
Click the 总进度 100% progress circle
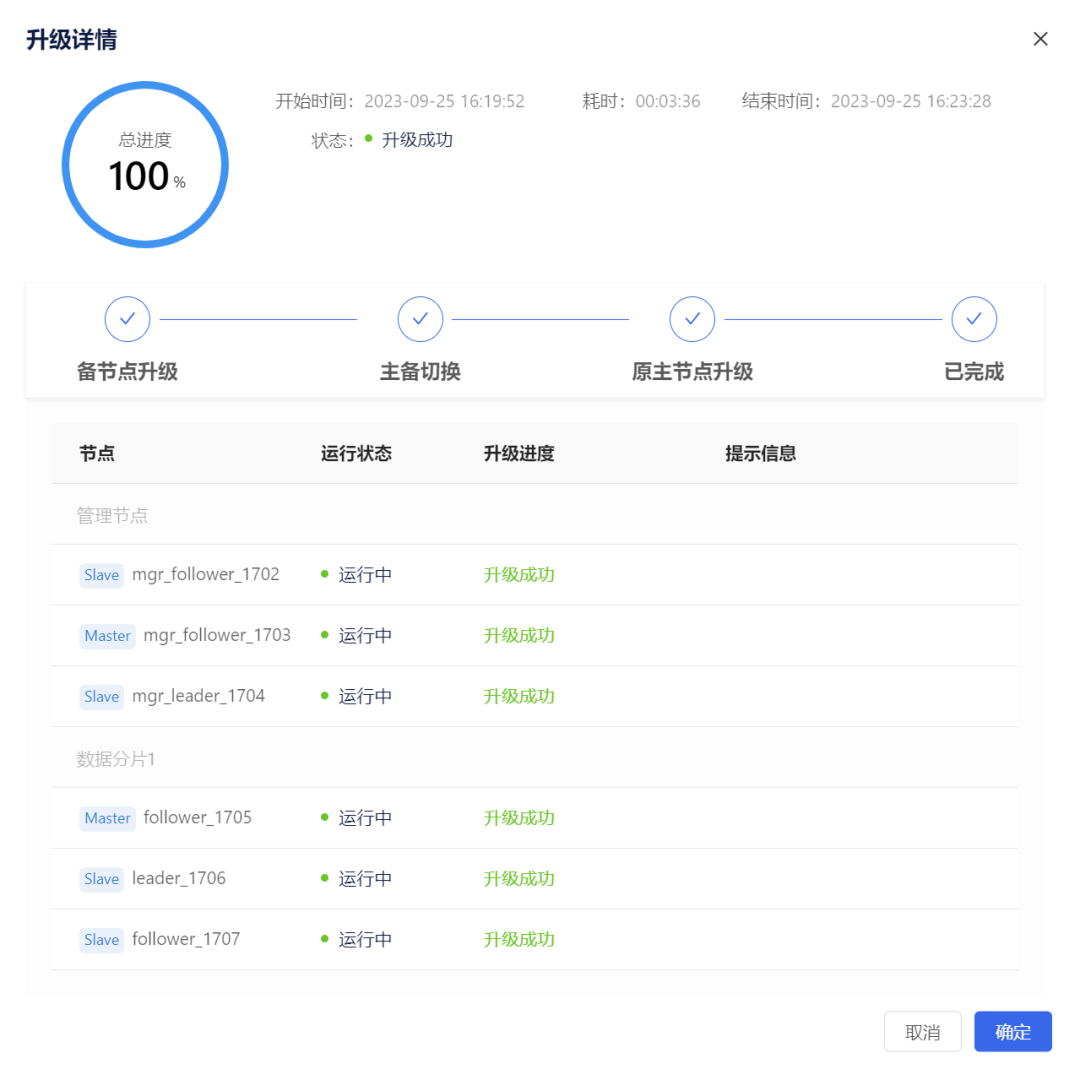[x=145, y=165]
